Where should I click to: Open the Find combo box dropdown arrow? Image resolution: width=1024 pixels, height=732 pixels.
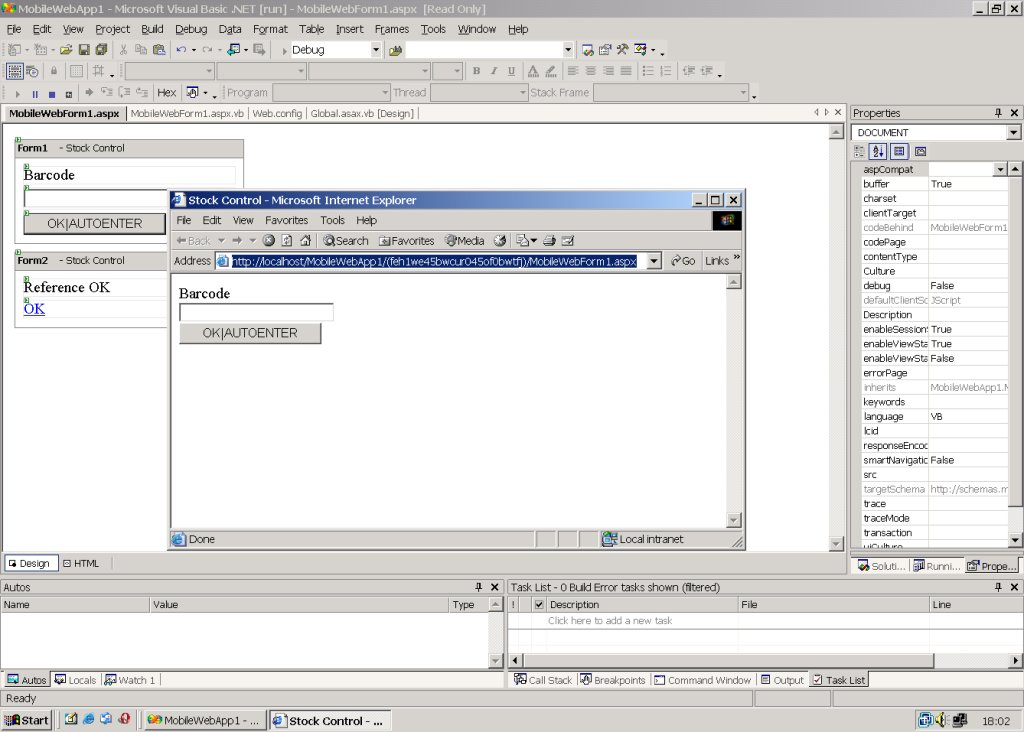[568, 50]
